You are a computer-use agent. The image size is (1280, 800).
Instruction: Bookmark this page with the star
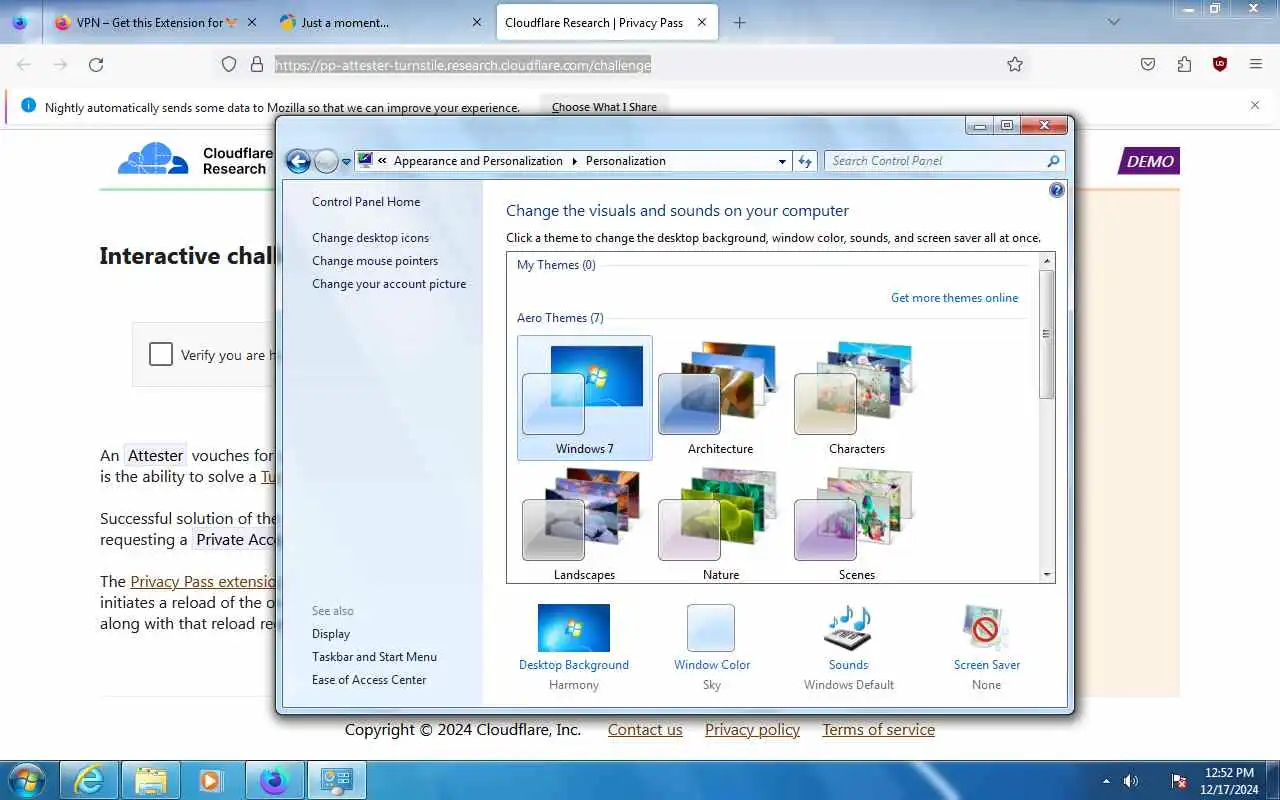click(1015, 64)
